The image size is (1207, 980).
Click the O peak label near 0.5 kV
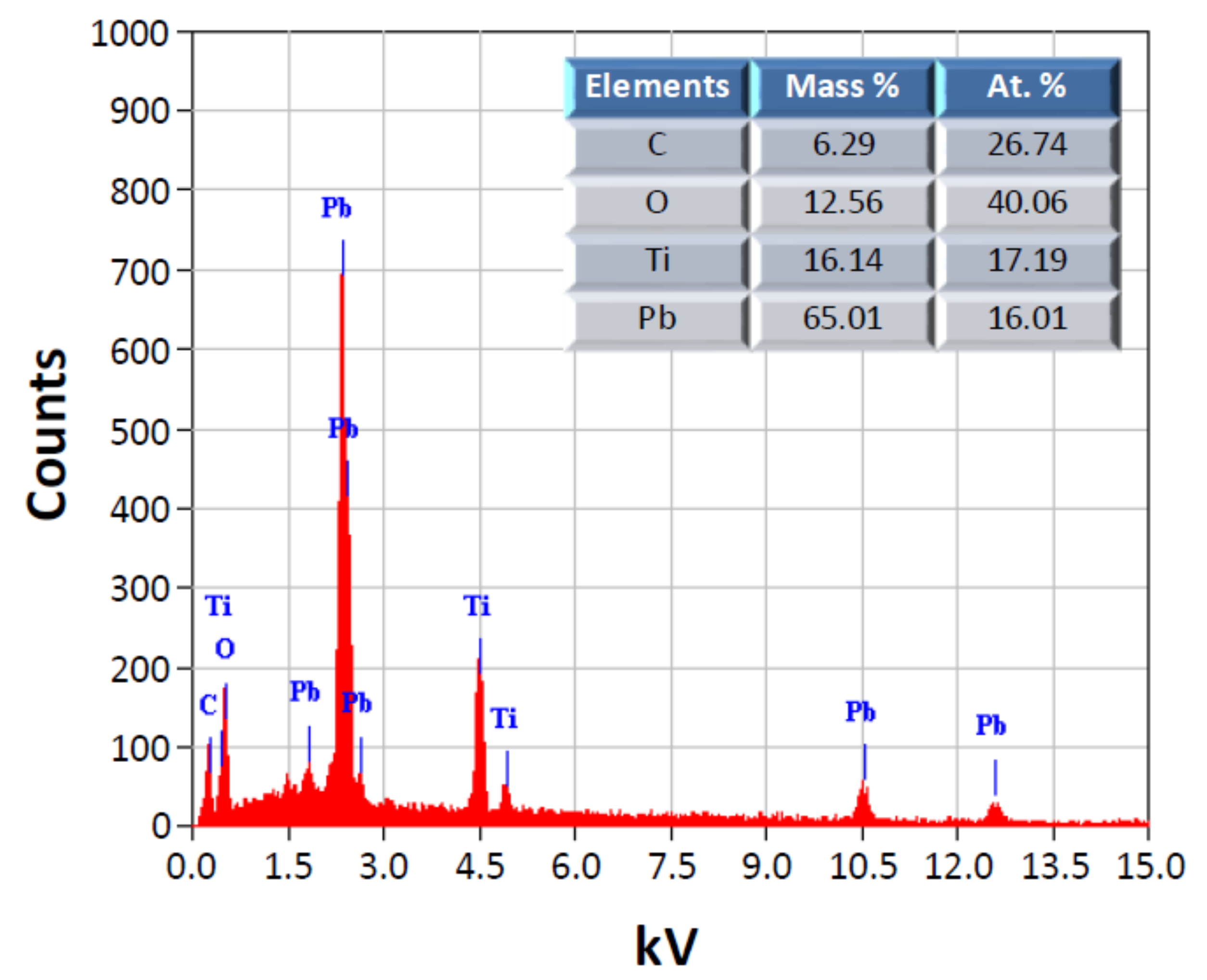(x=225, y=649)
